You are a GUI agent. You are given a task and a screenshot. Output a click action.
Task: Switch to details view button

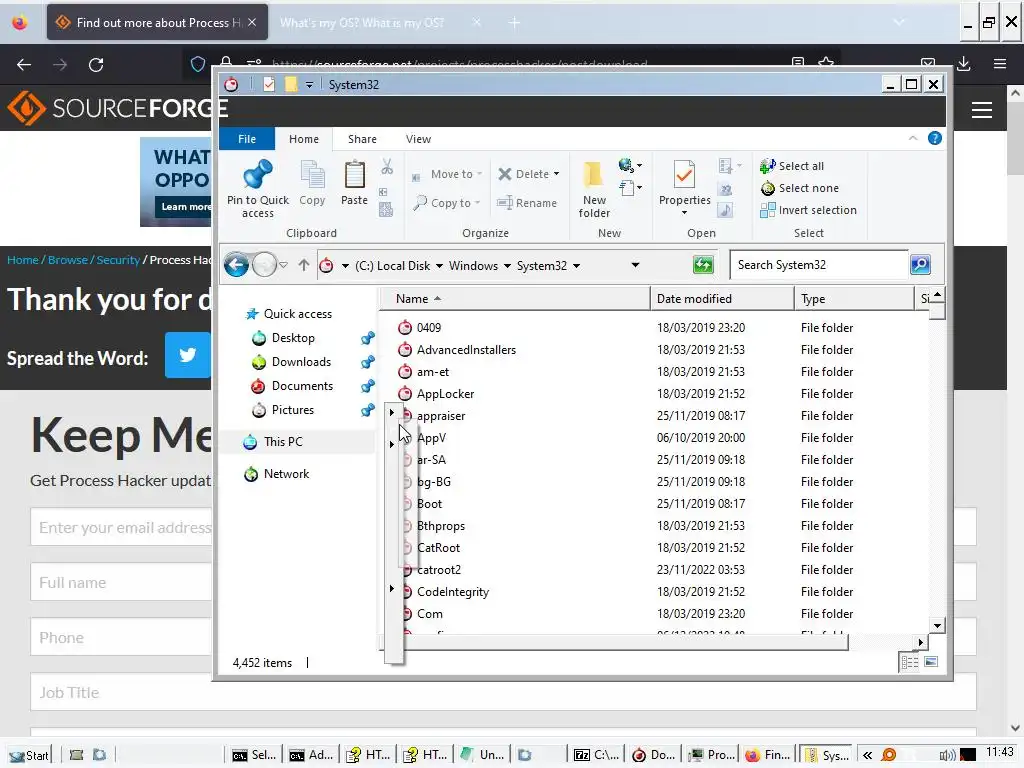(909, 662)
